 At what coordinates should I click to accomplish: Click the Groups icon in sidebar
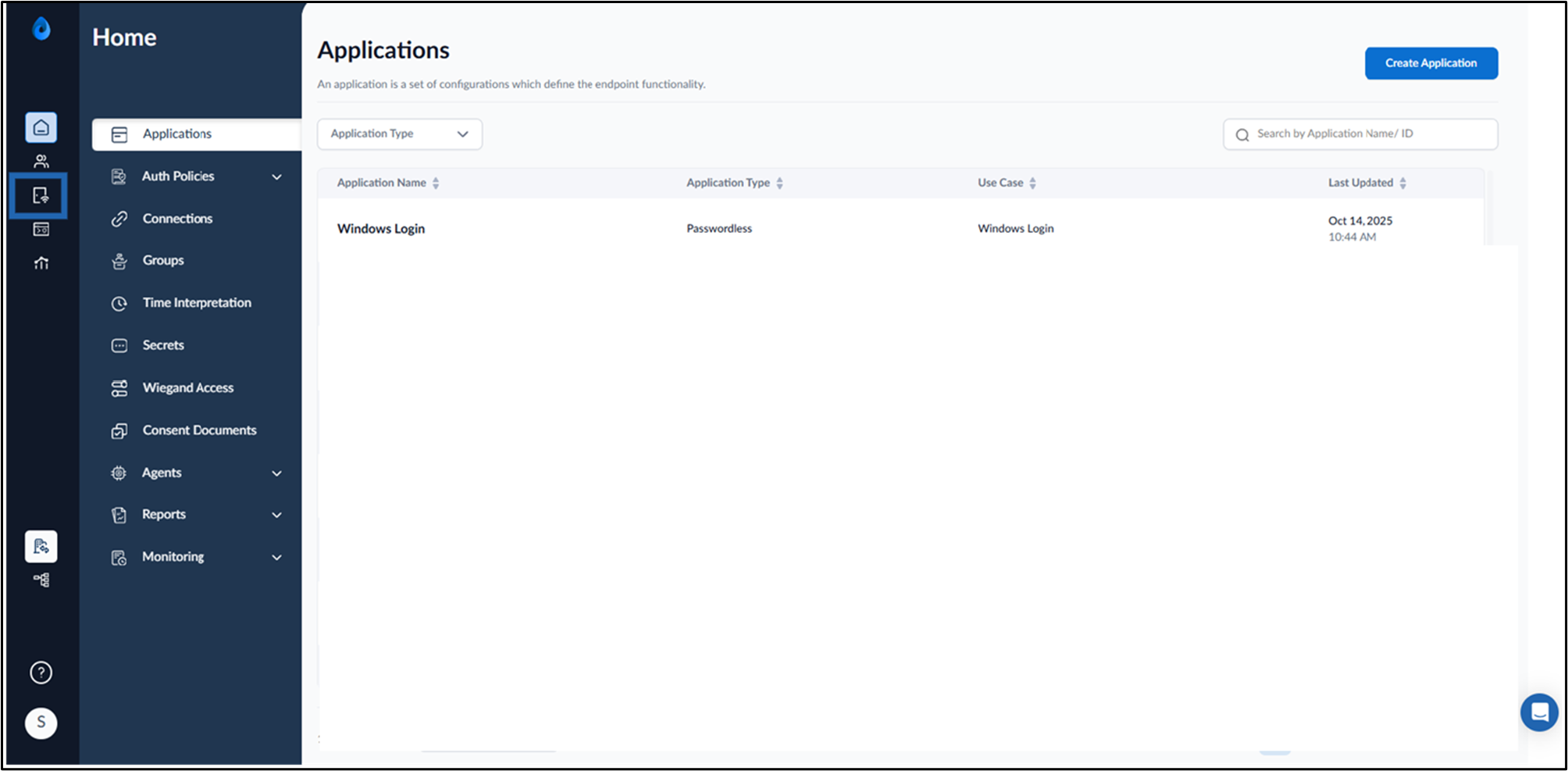click(x=119, y=261)
